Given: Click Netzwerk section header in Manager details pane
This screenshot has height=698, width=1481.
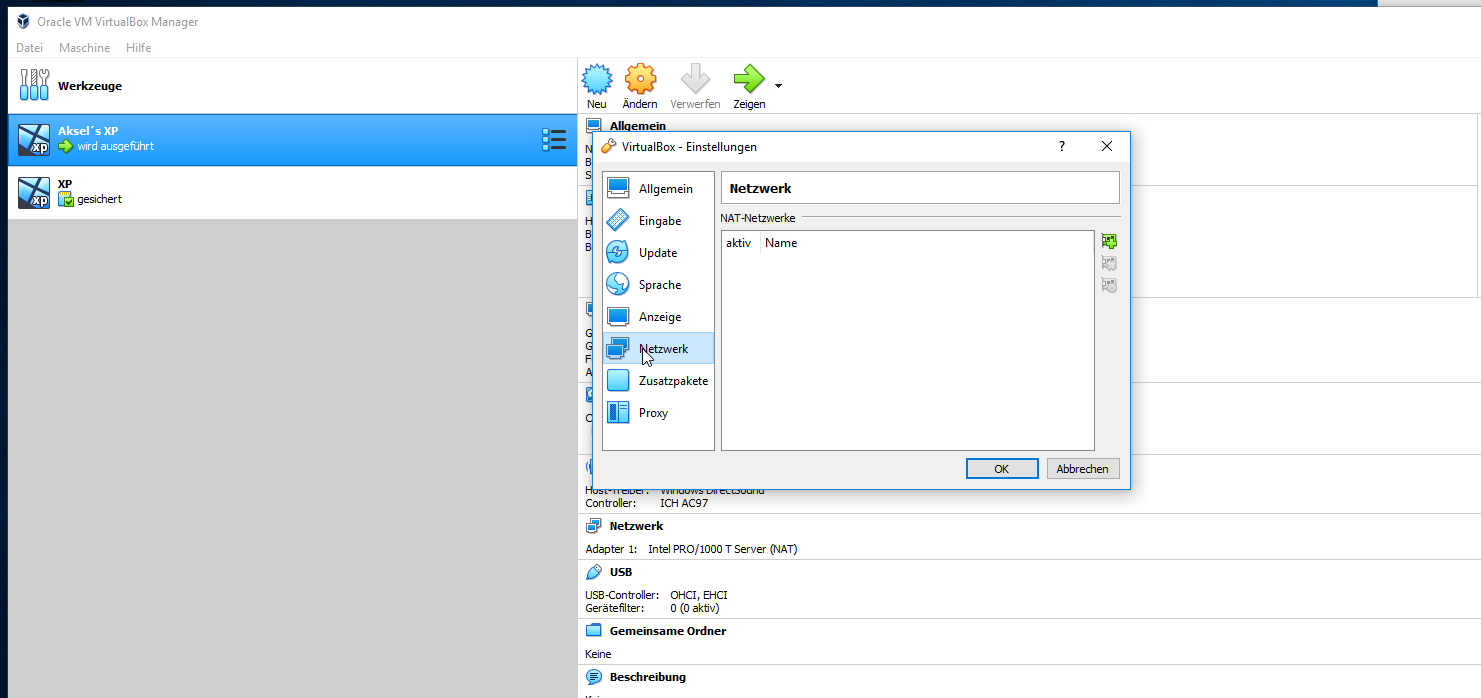Looking at the screenshot, I should click(636, 526).
